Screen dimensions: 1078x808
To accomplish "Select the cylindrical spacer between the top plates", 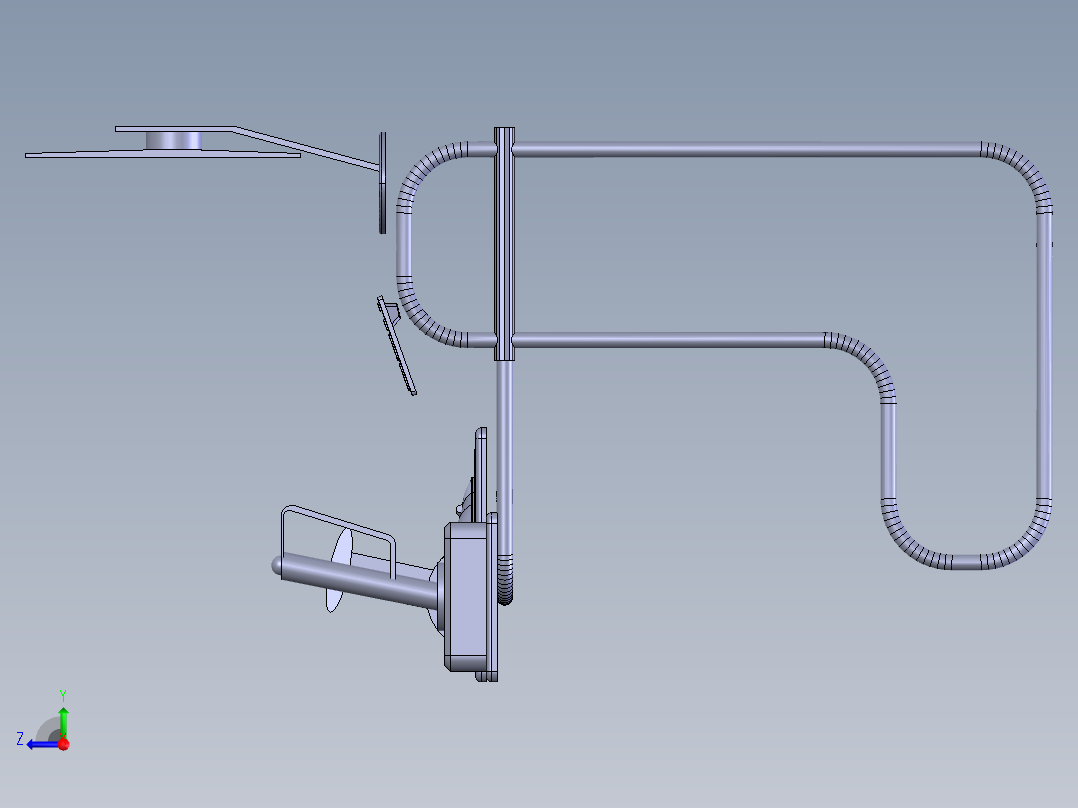I will (173, 140).
